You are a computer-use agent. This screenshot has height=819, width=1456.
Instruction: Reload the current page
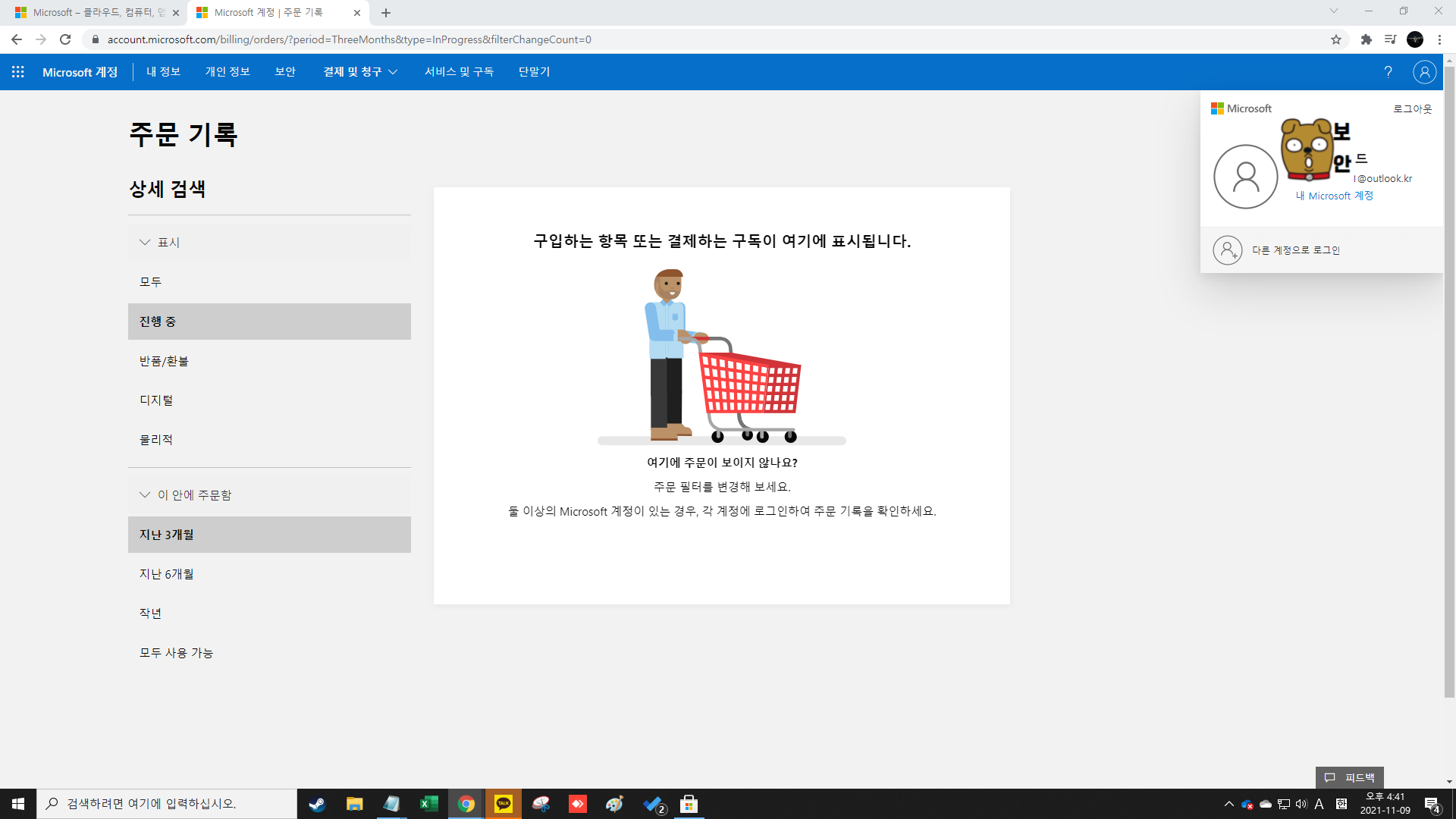(x=65, y=39)
